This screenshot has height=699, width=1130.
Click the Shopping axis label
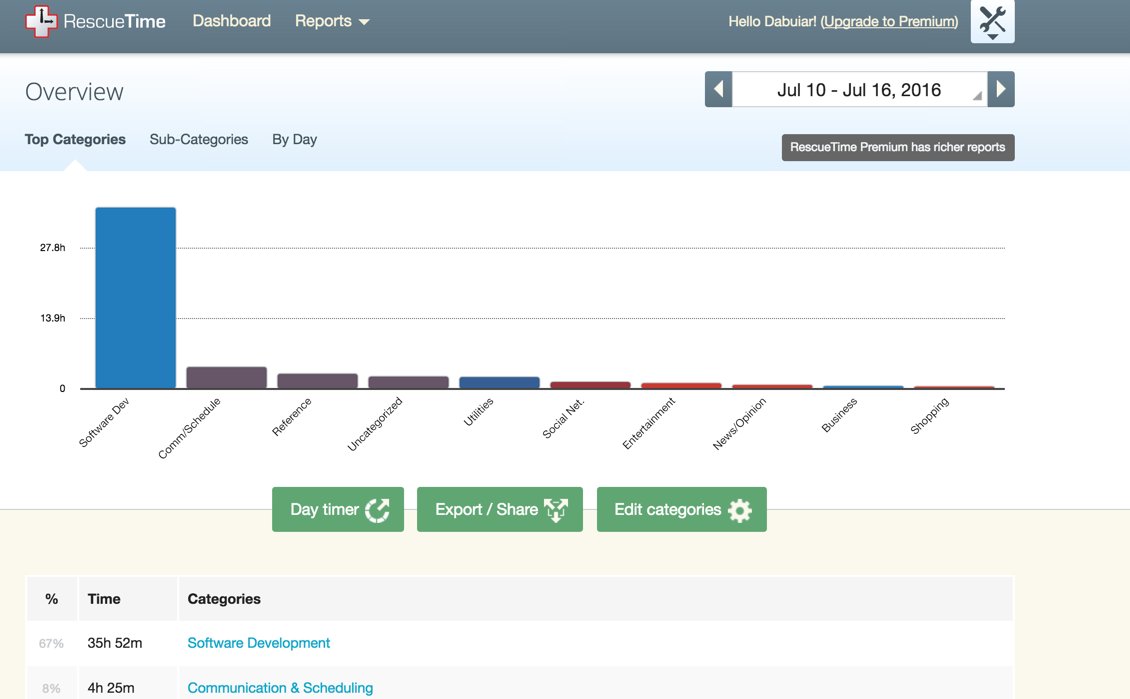[930, 416]
